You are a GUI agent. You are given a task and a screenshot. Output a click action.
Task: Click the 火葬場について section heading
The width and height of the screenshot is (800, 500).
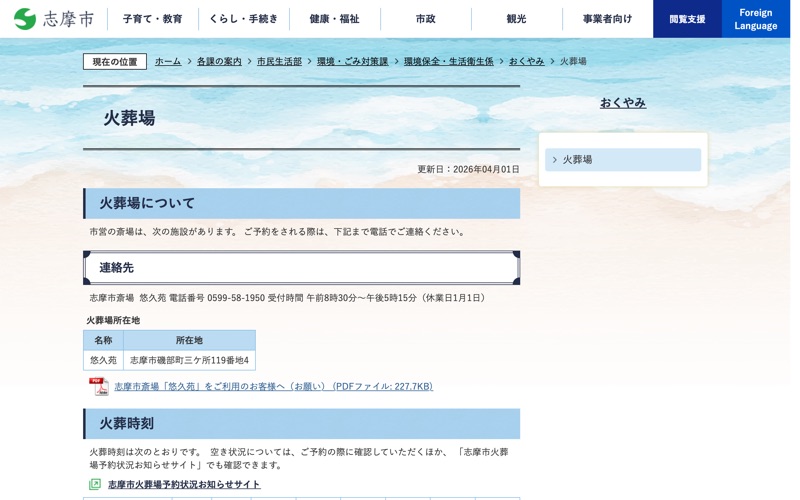(302, 203)
